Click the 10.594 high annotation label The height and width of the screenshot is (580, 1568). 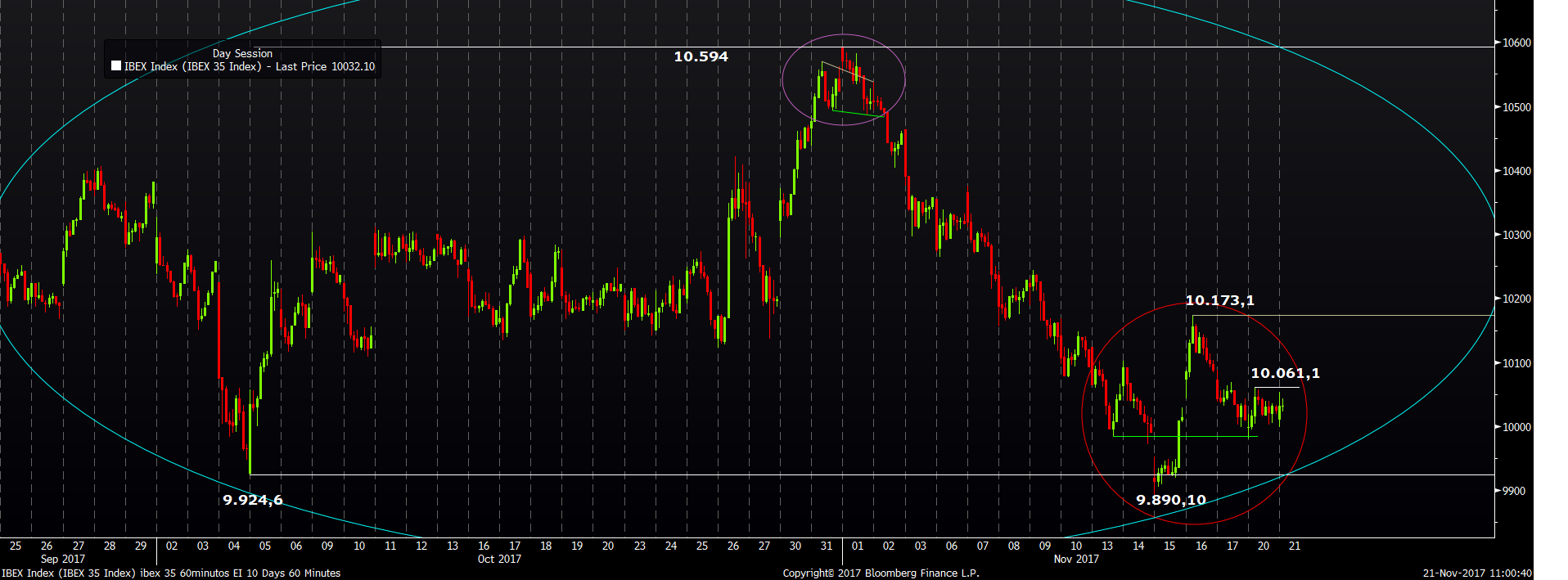click(701, 56)
